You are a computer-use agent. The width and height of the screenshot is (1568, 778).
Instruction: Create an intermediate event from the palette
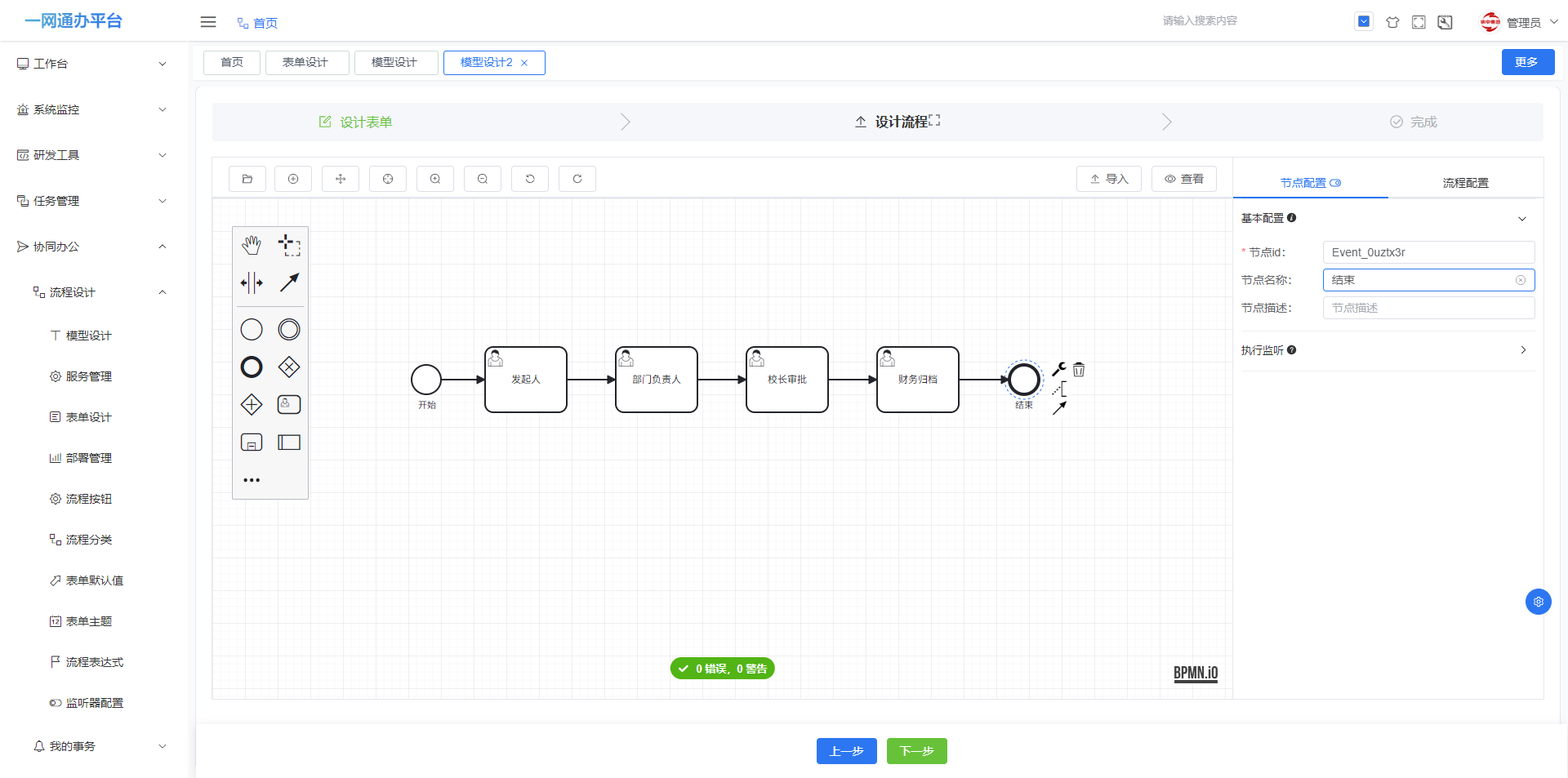(x=289, y=330)
